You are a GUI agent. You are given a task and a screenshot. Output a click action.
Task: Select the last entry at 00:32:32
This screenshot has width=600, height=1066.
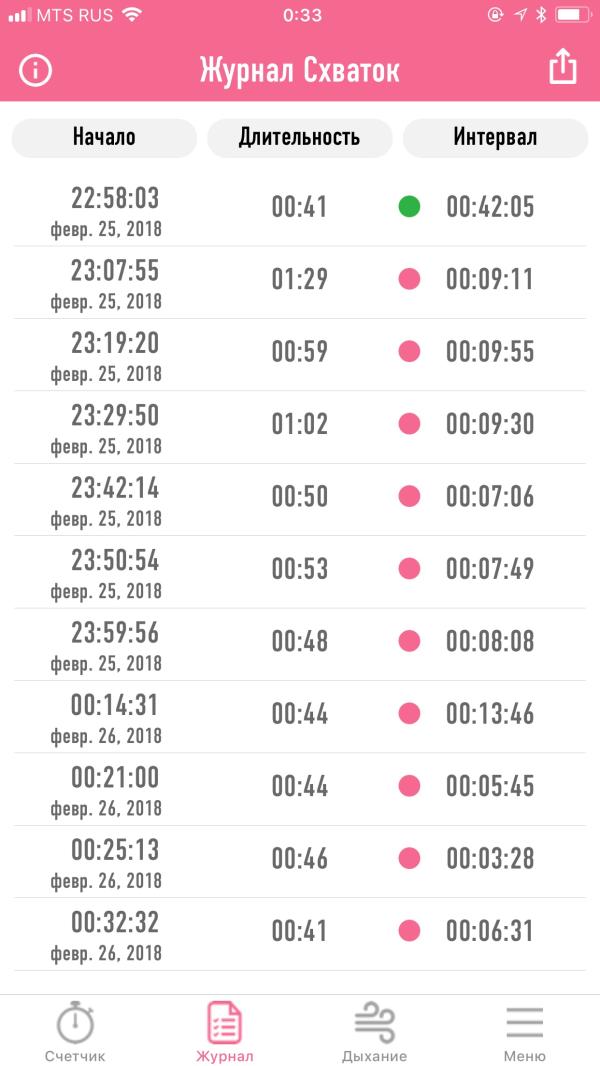pyautogui.click(x=300, y=935)
